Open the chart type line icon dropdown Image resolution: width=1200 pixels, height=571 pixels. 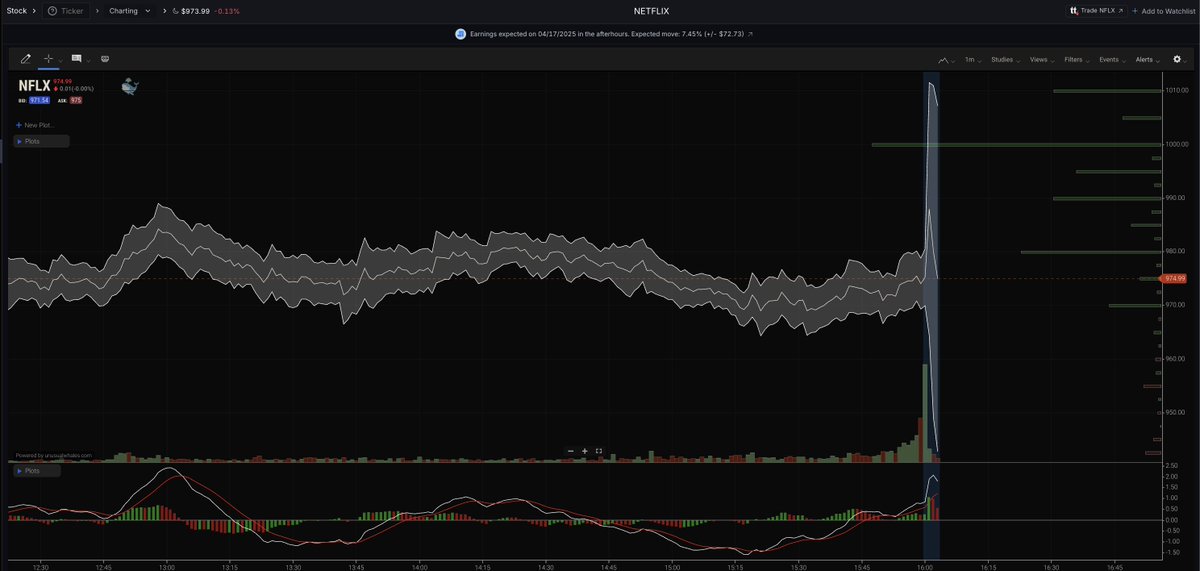pos(945,60)
